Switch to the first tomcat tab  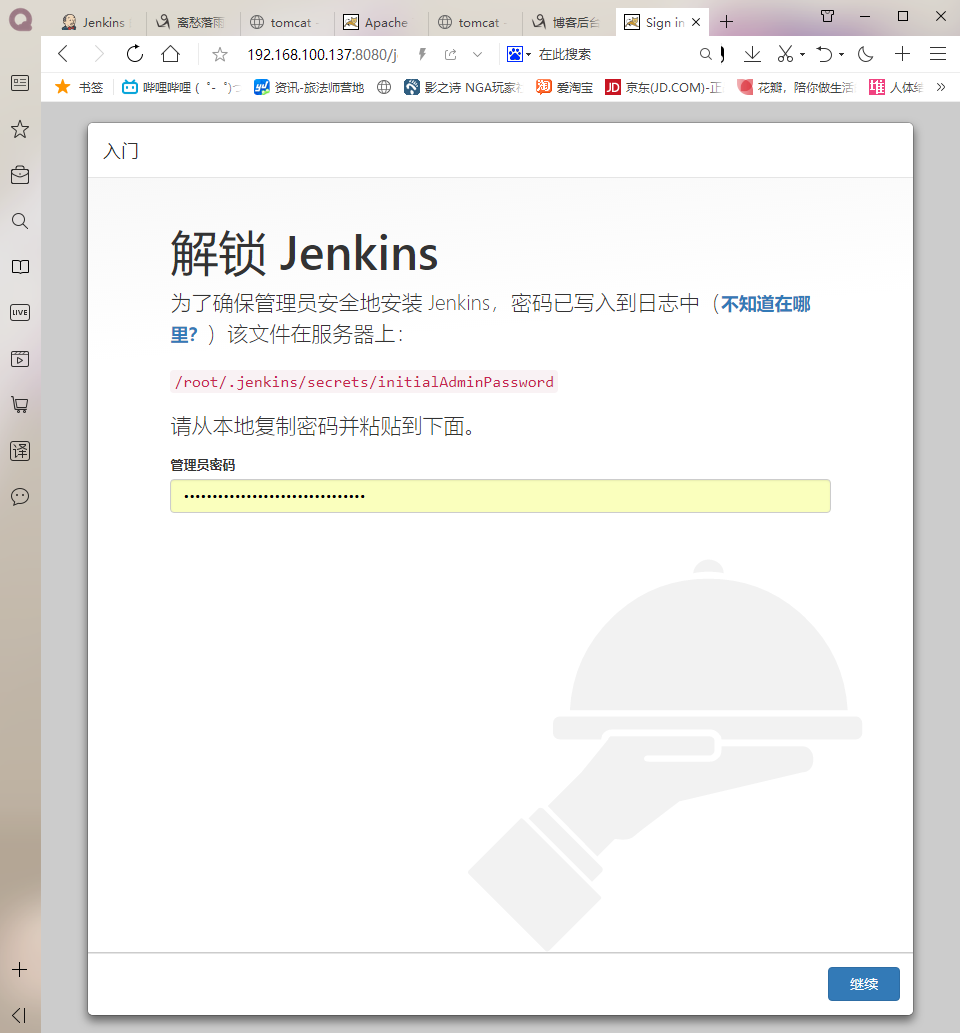[287, 22]
